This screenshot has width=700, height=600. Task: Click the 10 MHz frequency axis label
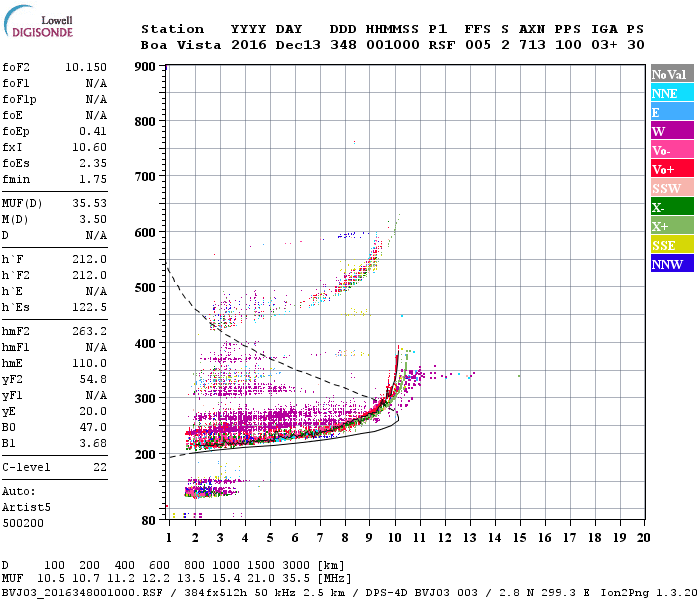point(395,538)
